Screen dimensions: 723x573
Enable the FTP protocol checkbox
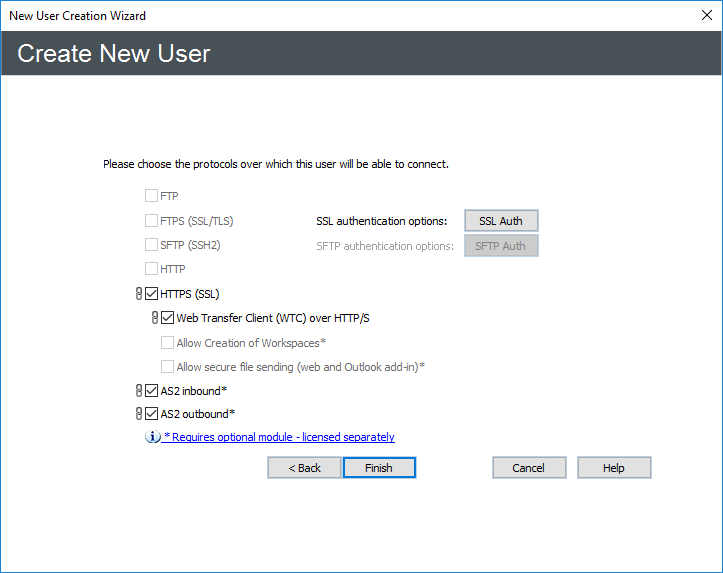pyautogui.click(x=152, y=196)
